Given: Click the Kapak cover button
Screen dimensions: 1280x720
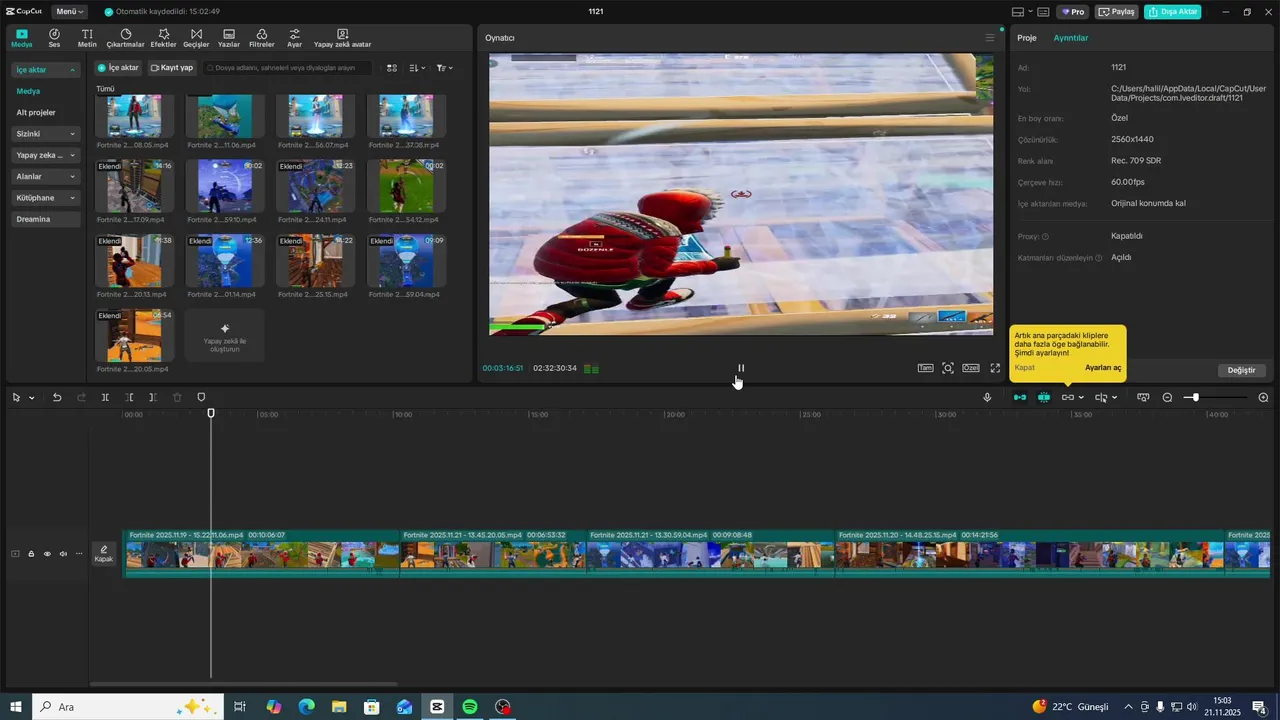Looking at the screenshot, I should coord(104,554).
